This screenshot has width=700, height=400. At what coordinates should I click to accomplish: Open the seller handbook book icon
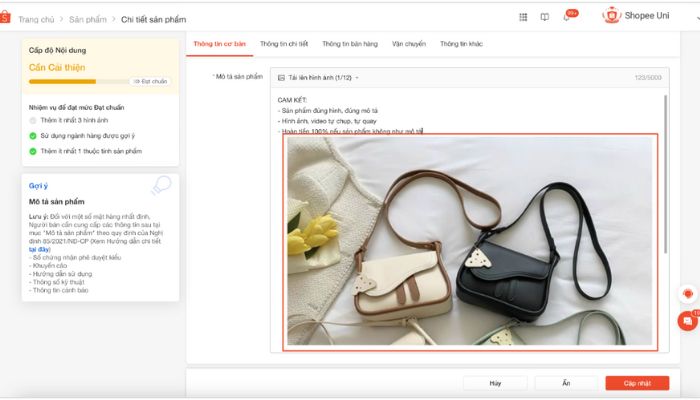545,17
